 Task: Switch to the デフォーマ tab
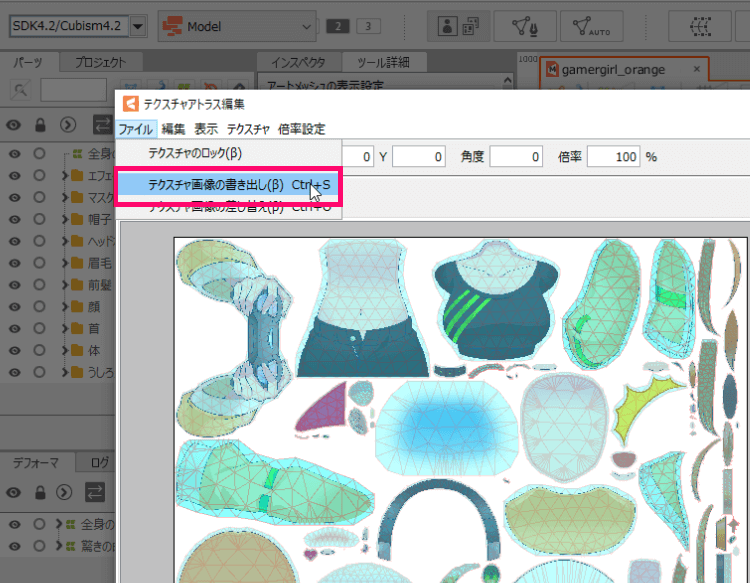[36, 462]
